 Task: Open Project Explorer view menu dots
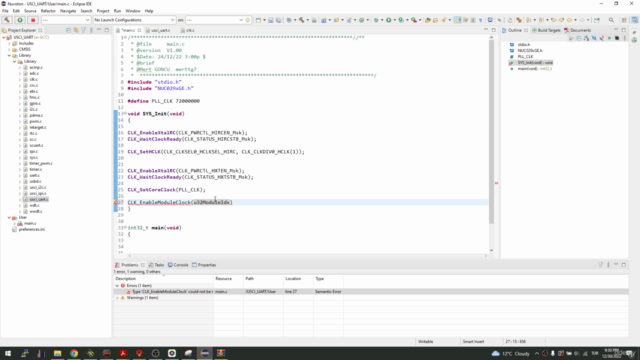pyautogui.click(x=91, y=30)
